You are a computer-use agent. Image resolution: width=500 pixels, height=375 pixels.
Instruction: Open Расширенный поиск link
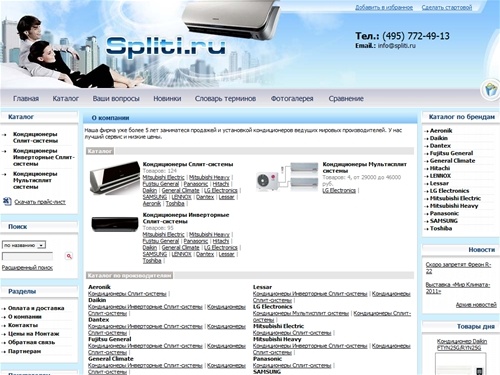coord(27,267)
